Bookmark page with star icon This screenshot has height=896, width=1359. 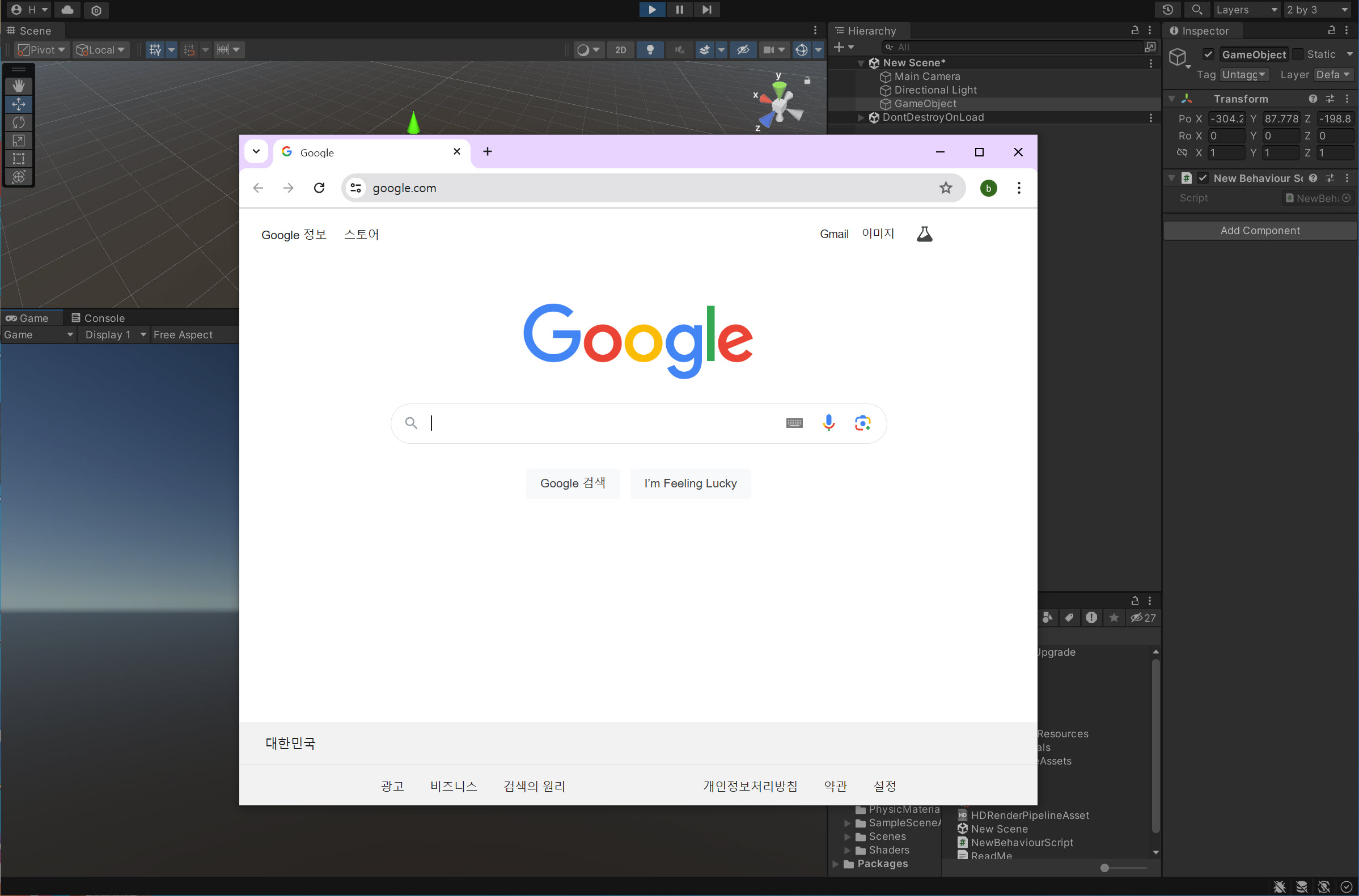click(x=945, y=188)
